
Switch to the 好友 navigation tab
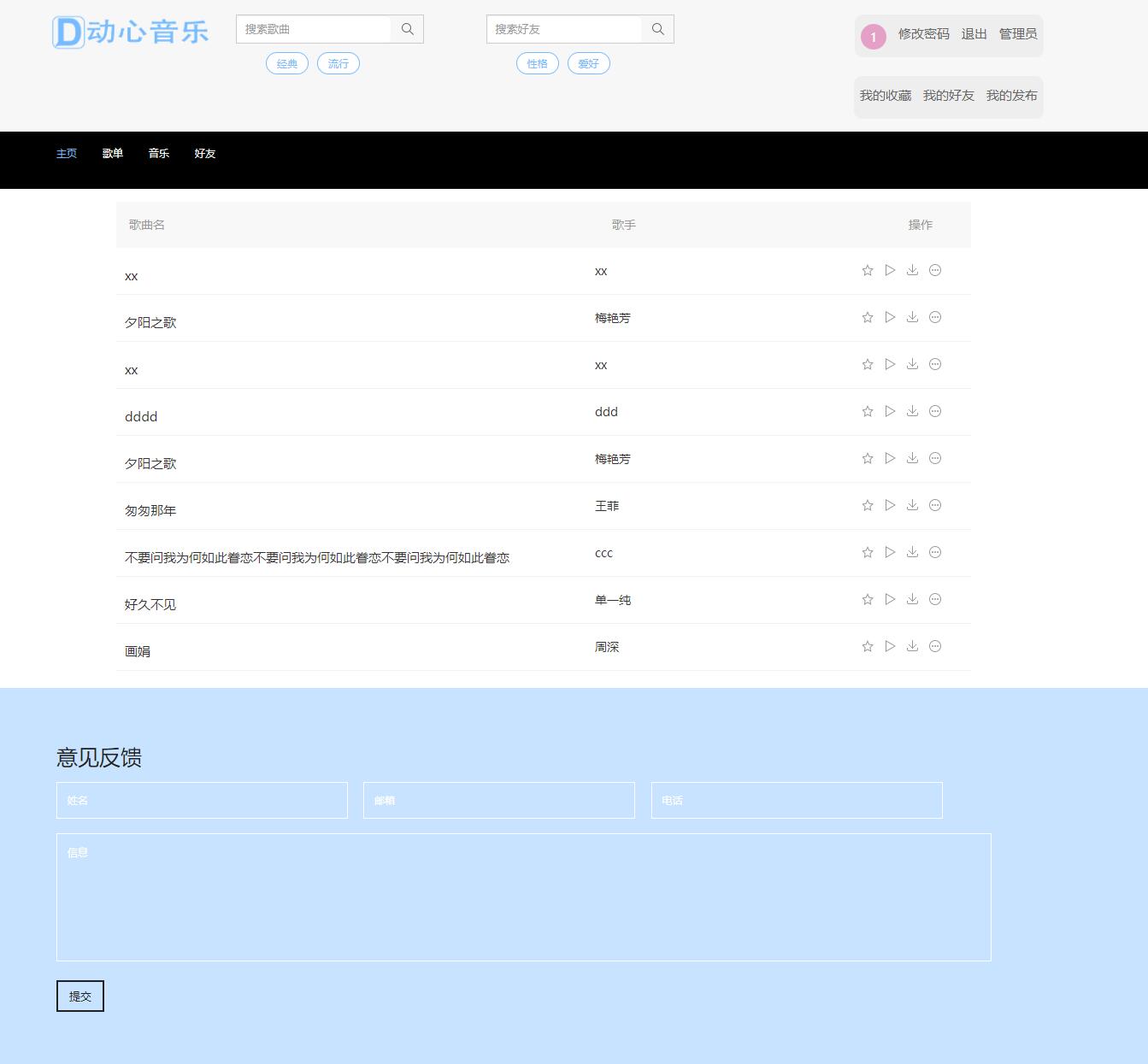point(204,154)
